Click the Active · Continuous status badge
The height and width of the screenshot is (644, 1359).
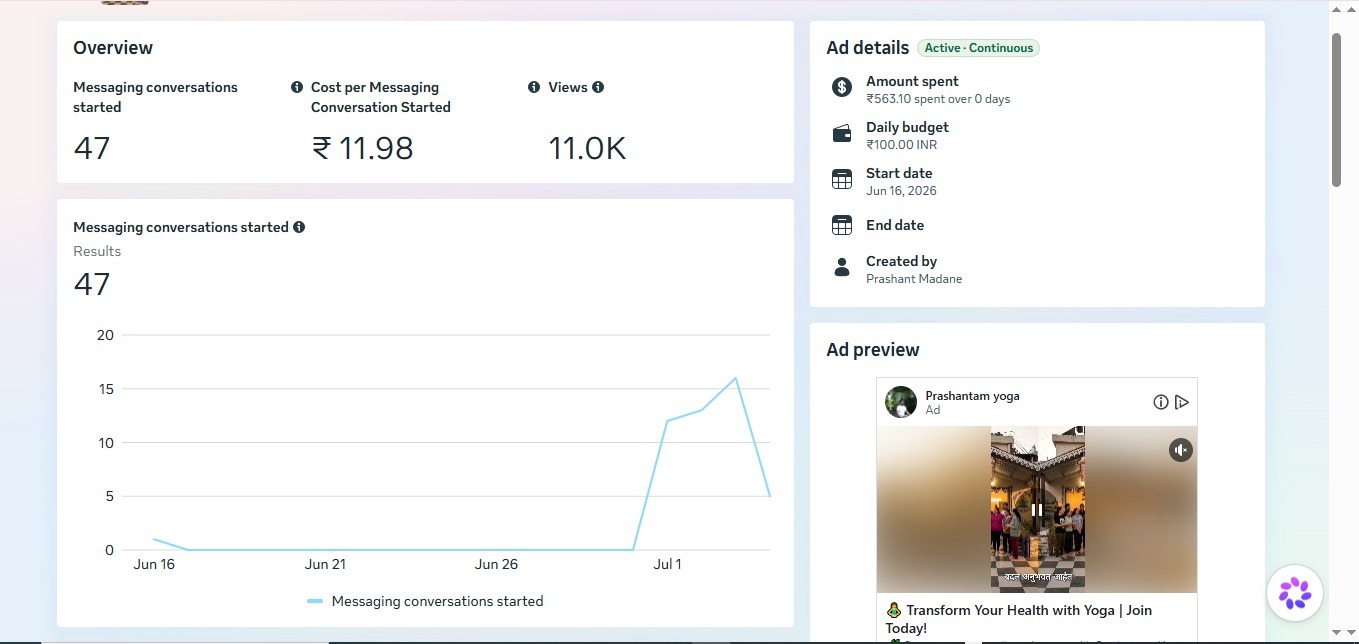pyautogui.click(x=978, y=48)
